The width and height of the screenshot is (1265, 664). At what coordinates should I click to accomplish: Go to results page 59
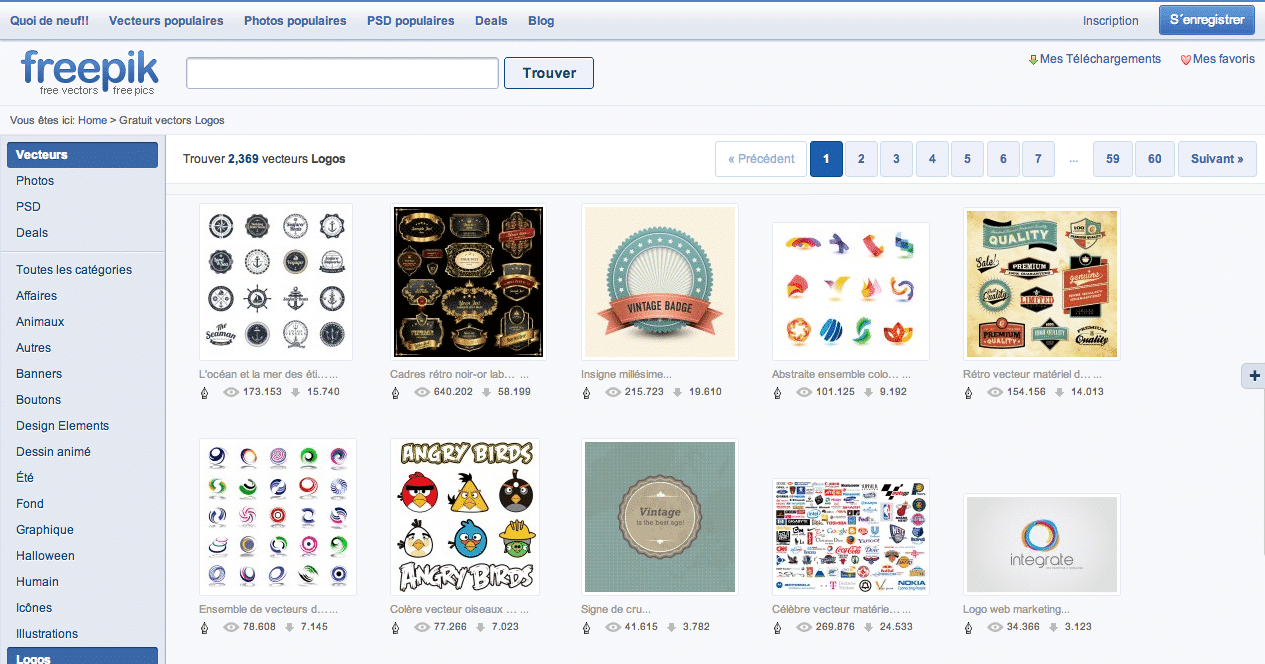[1113, 159]
